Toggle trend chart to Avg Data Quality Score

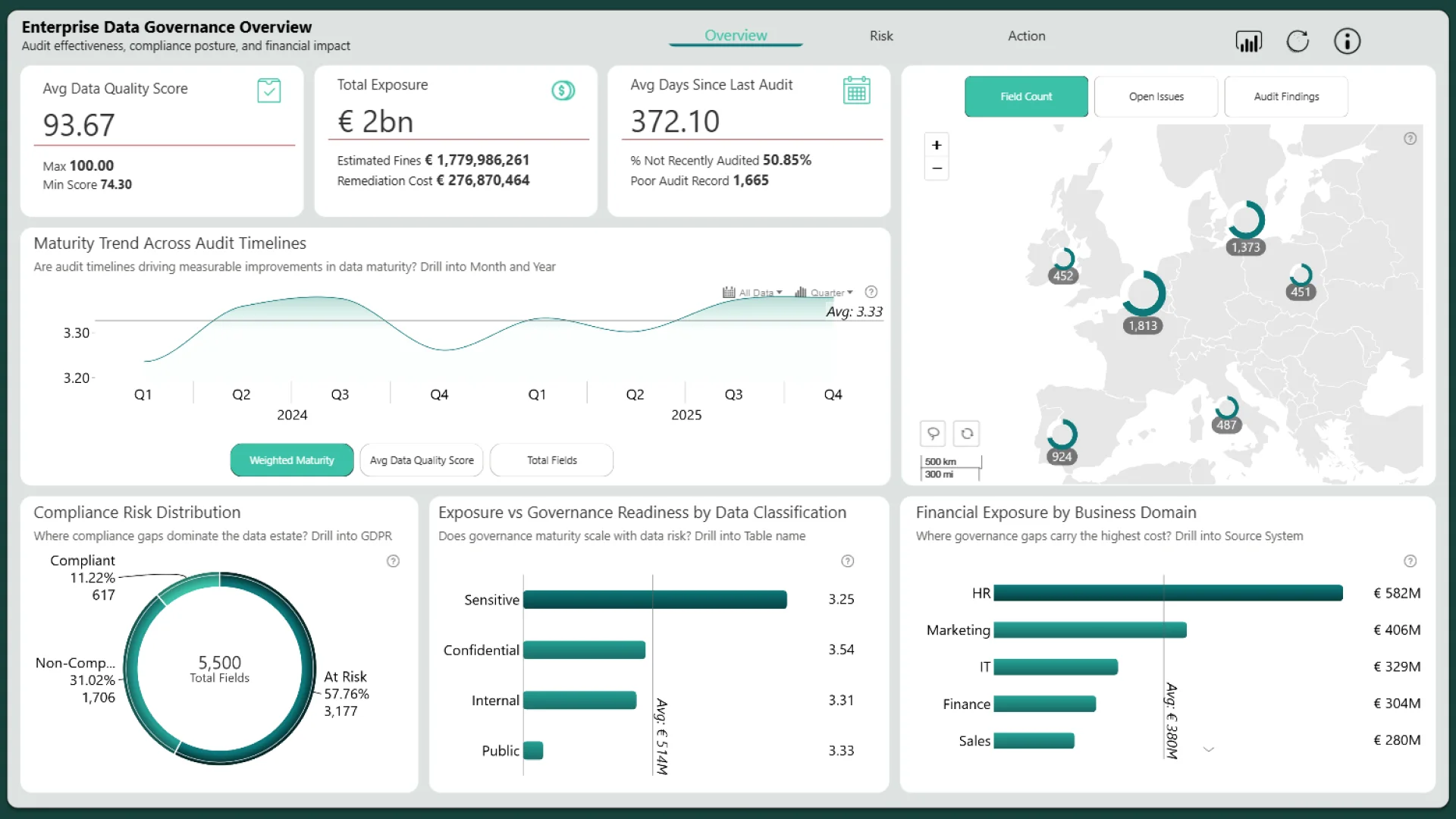pyautogui.click(x=422, y=460)
